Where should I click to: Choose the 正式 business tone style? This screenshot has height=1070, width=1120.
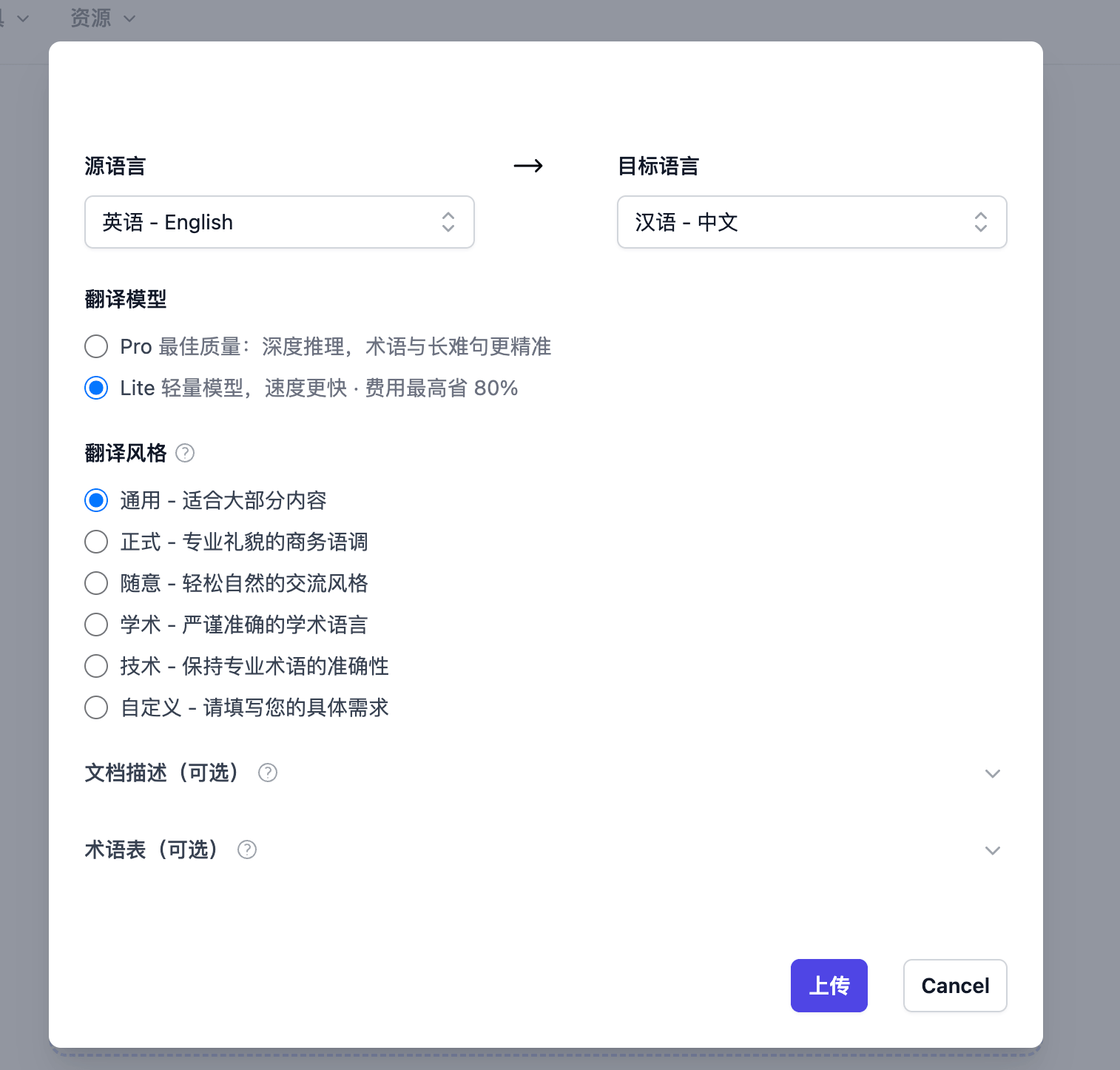[x=96, y=542]
